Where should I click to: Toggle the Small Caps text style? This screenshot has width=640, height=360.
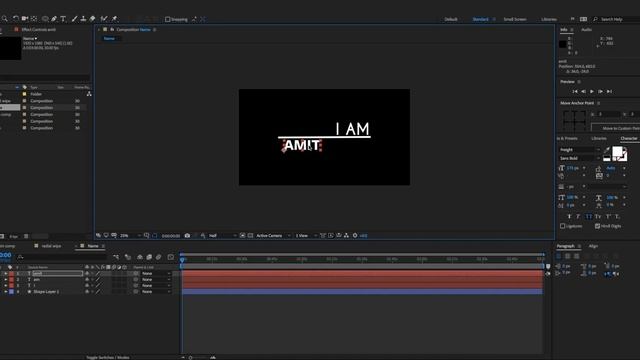pyautogui.click(x=598, y=216)
